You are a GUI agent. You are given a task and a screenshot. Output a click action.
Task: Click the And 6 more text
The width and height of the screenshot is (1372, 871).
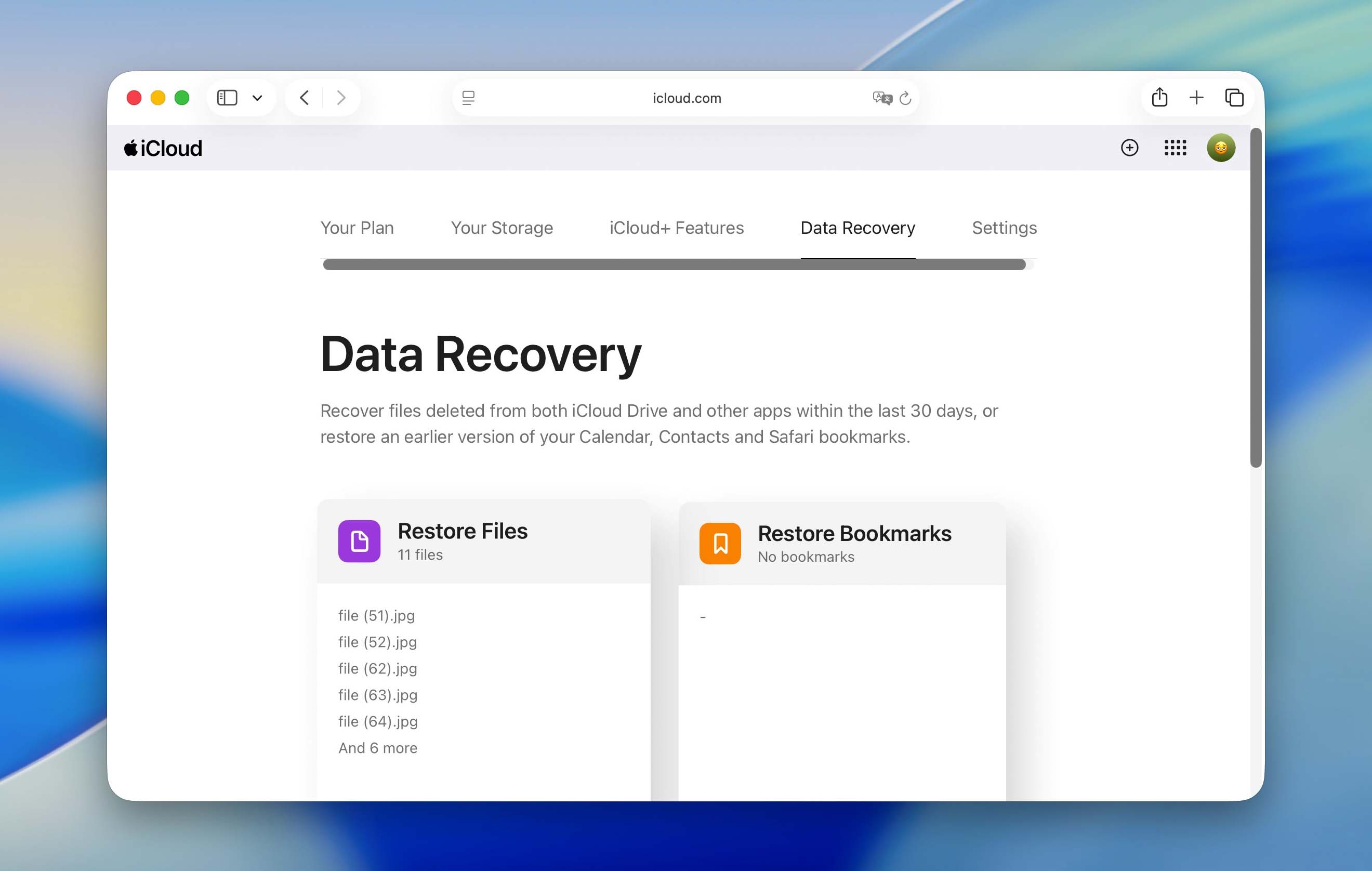[378, 748]
